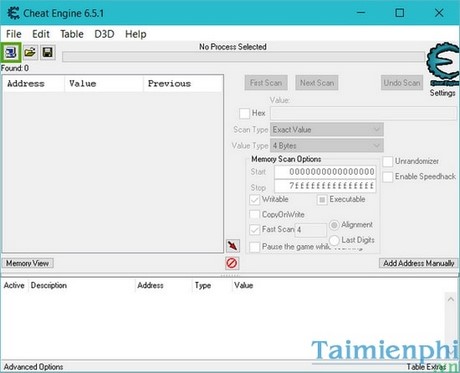Open the Help menu
Image resolution: width=460 pixels, height=373 pixels.
coord(136,34)
